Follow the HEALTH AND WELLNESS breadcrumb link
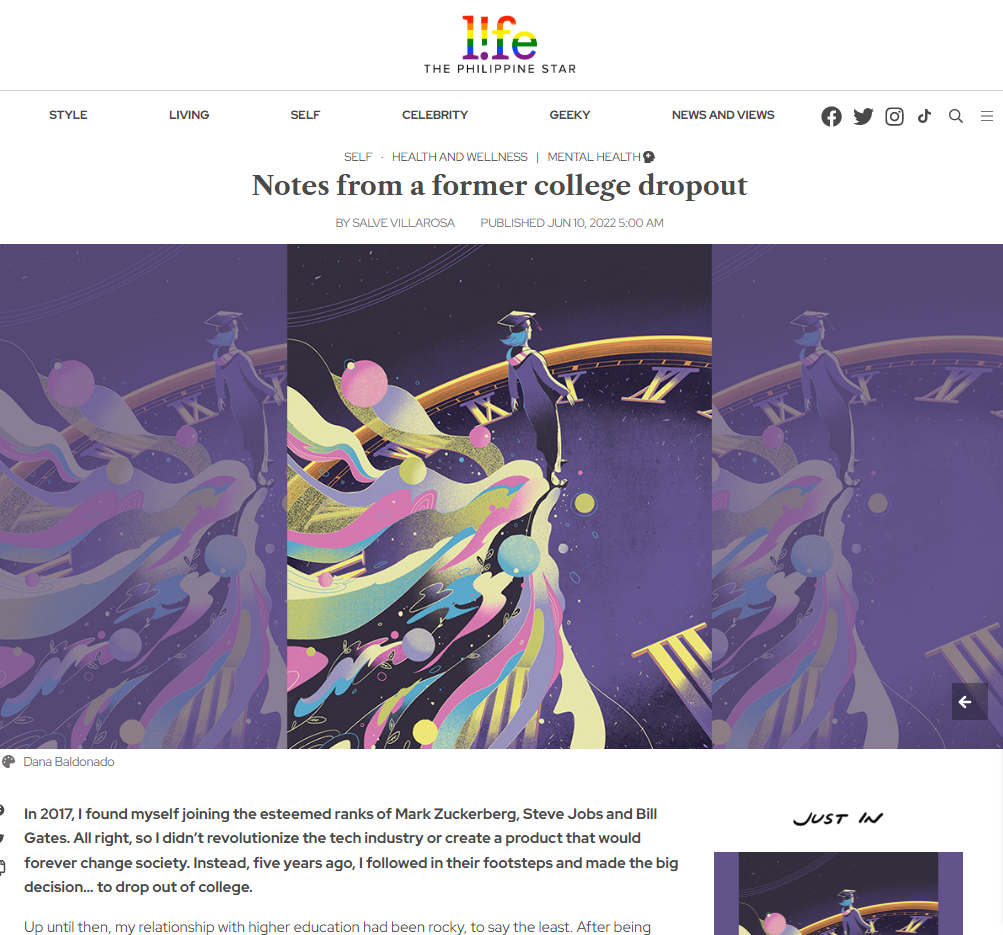The width and height of the screenshot is (1003, 935). (x=459, y=157)
